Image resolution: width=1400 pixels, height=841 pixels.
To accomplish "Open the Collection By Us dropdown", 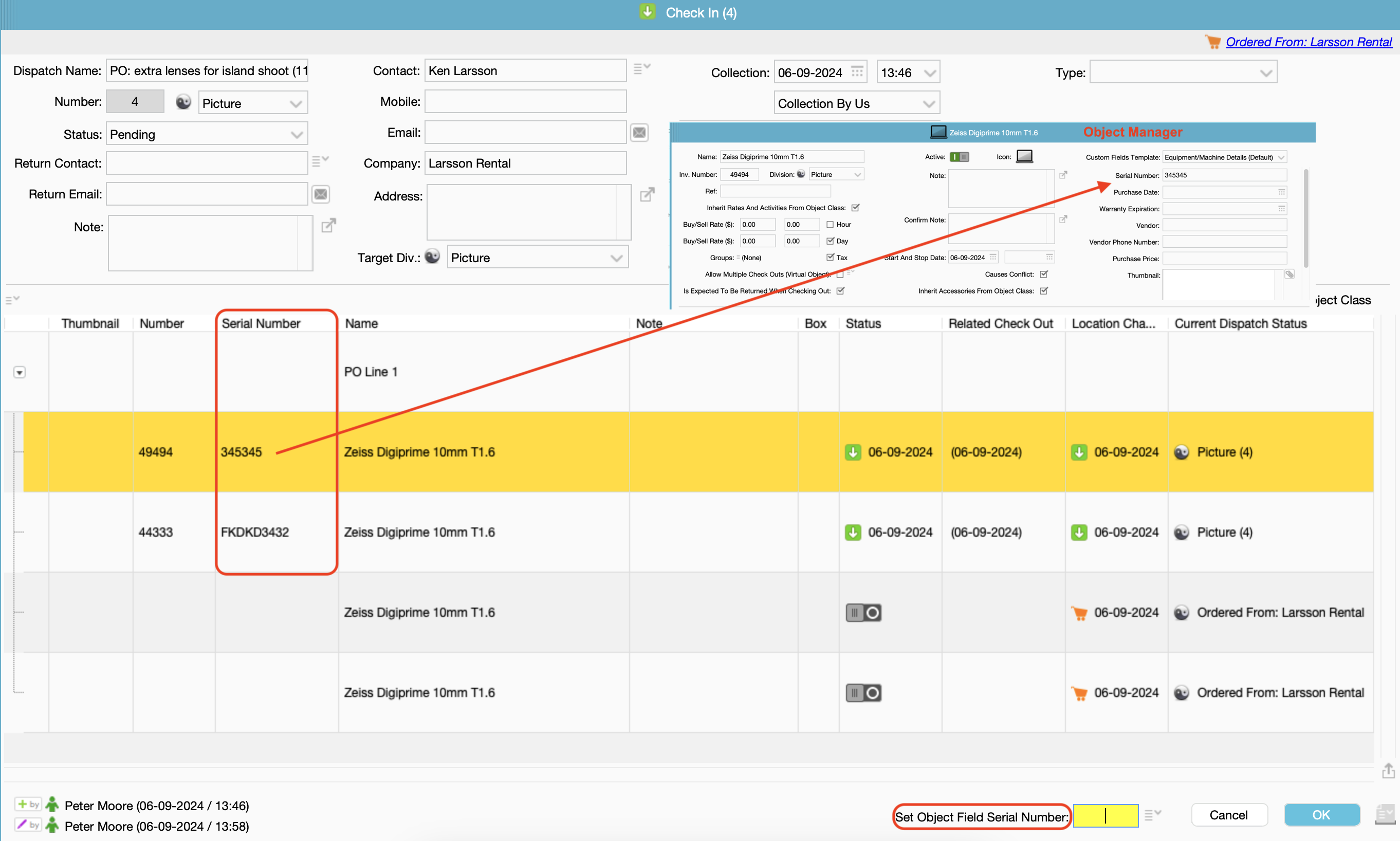I will 928,104.
